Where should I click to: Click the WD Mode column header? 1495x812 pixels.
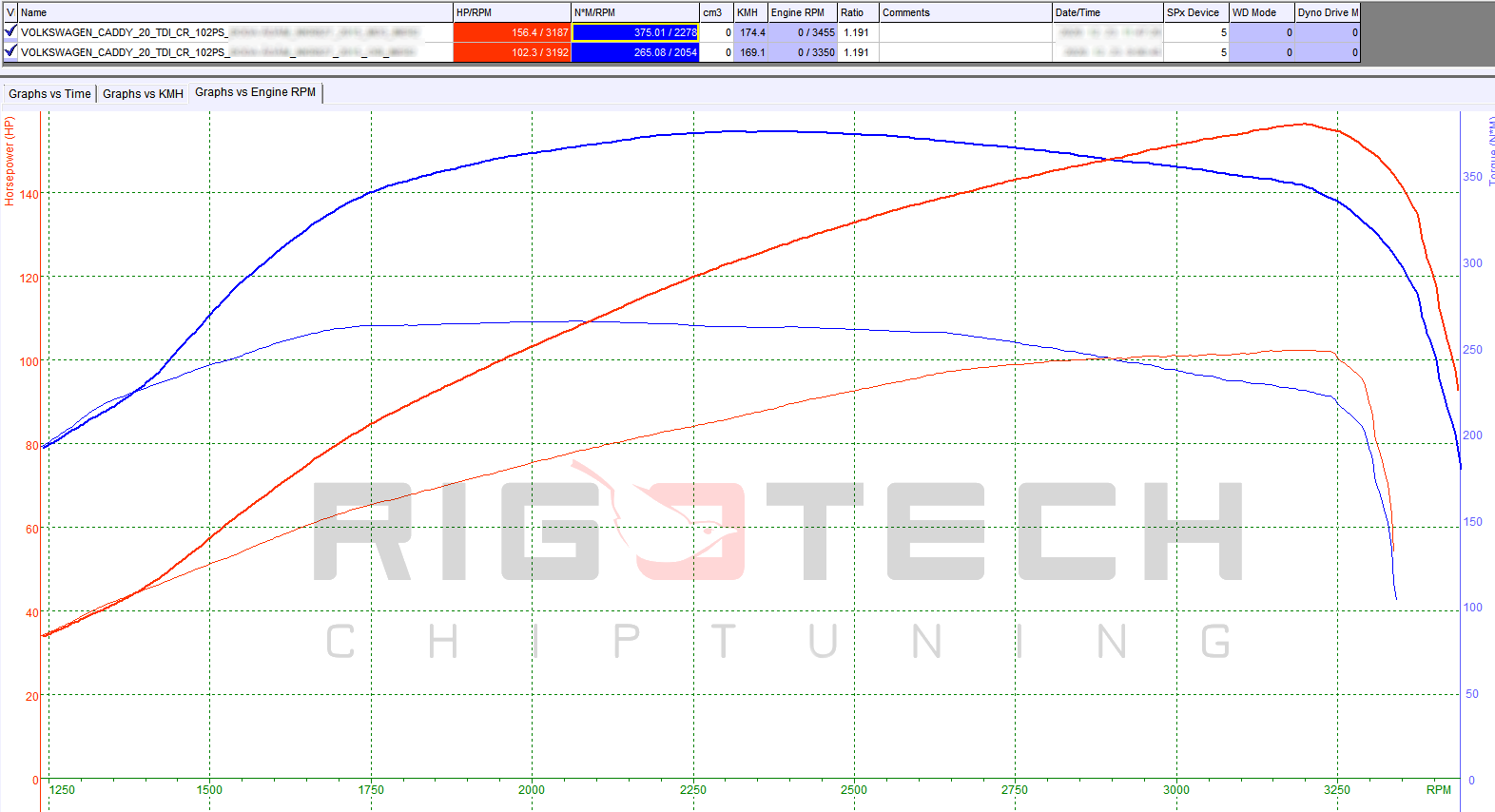(x=1262, y=12)
